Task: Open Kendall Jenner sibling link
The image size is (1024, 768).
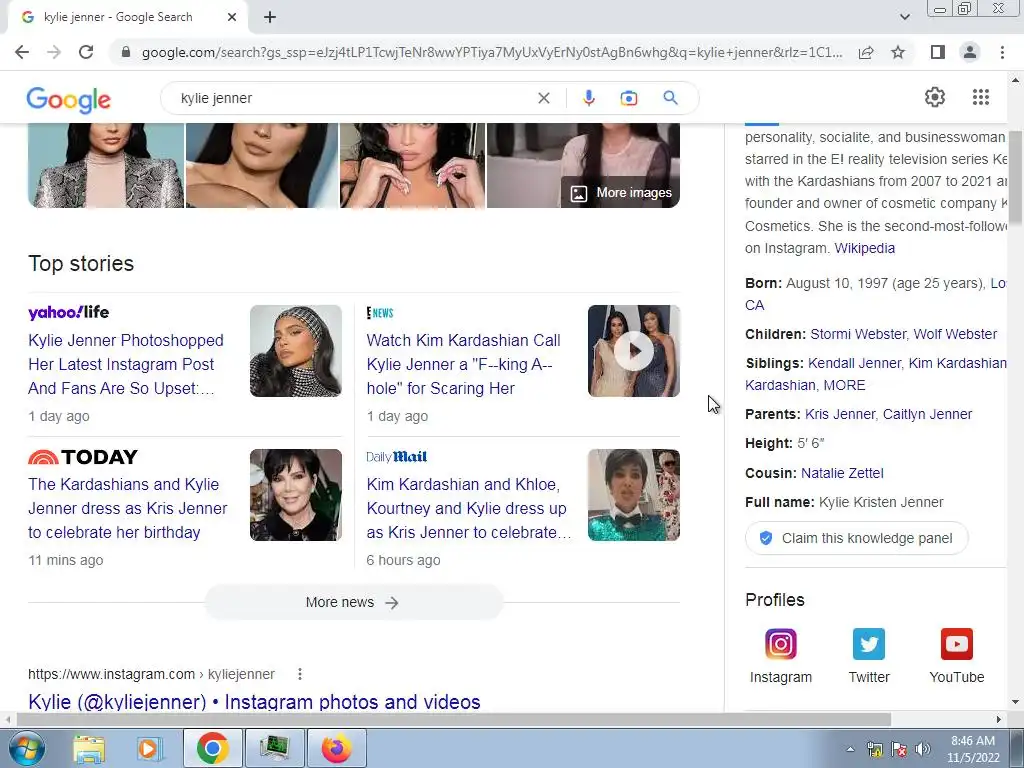Action: pyautogui.click(x=854, y=363)
